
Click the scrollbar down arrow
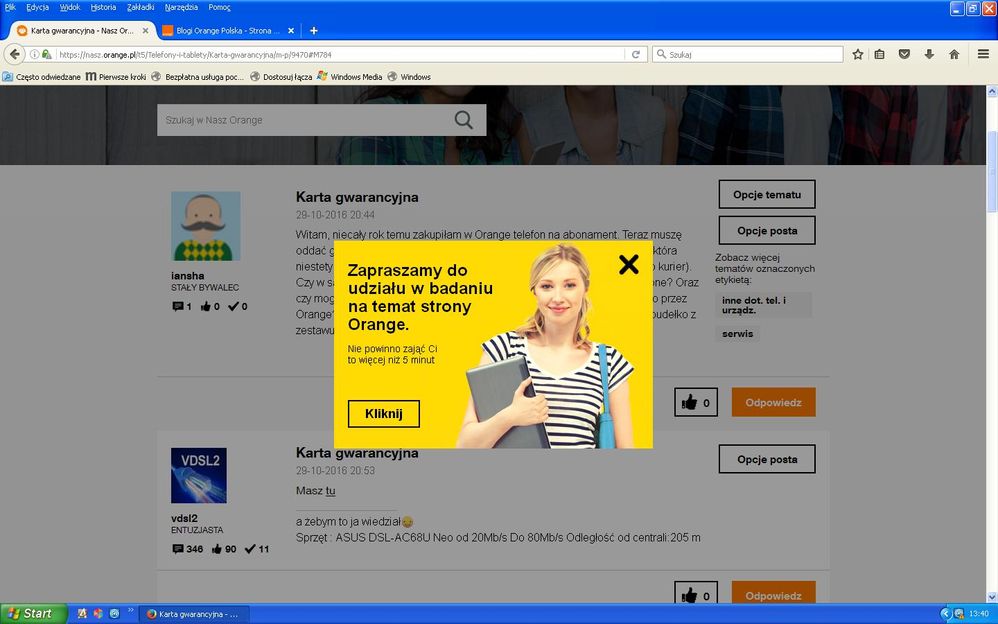pyautogui.click(x=992, y=597)
